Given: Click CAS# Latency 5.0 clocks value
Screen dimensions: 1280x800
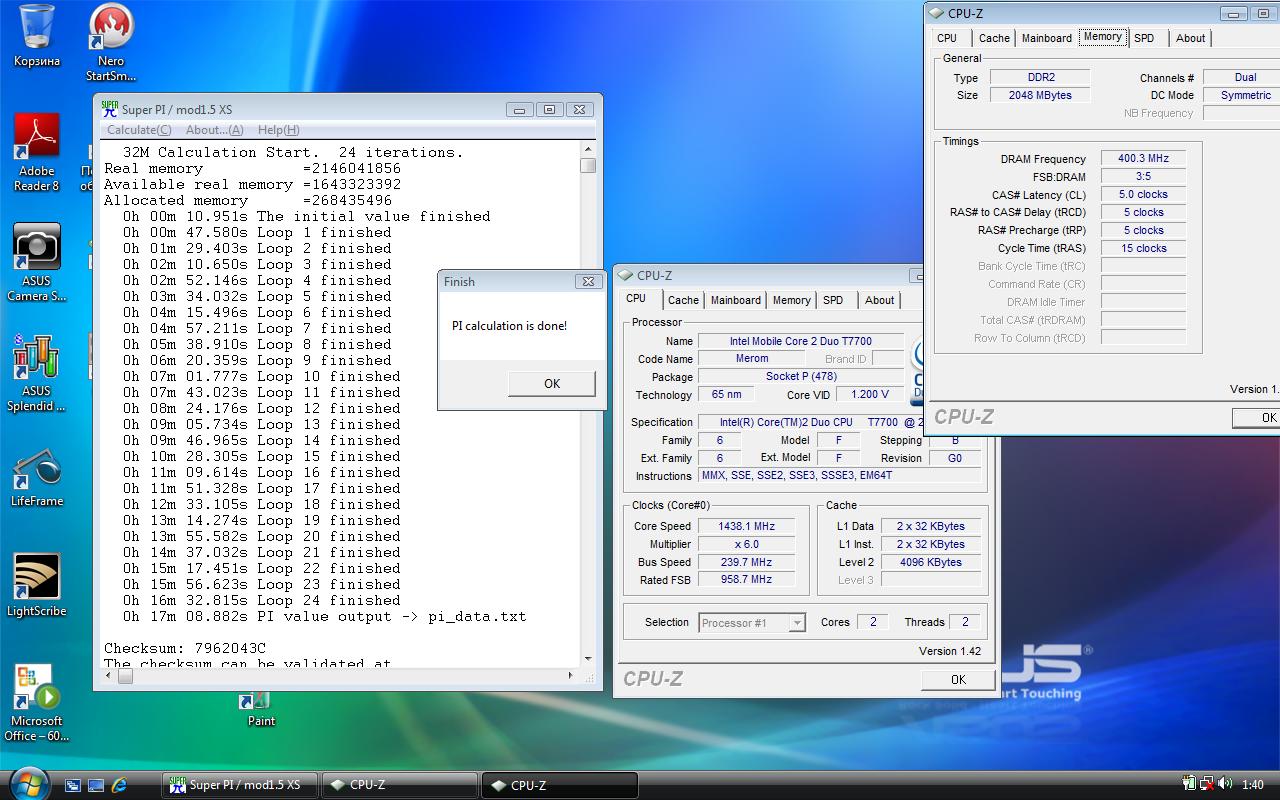Looking at the screenshot, I should click(x=1144, y=194).
